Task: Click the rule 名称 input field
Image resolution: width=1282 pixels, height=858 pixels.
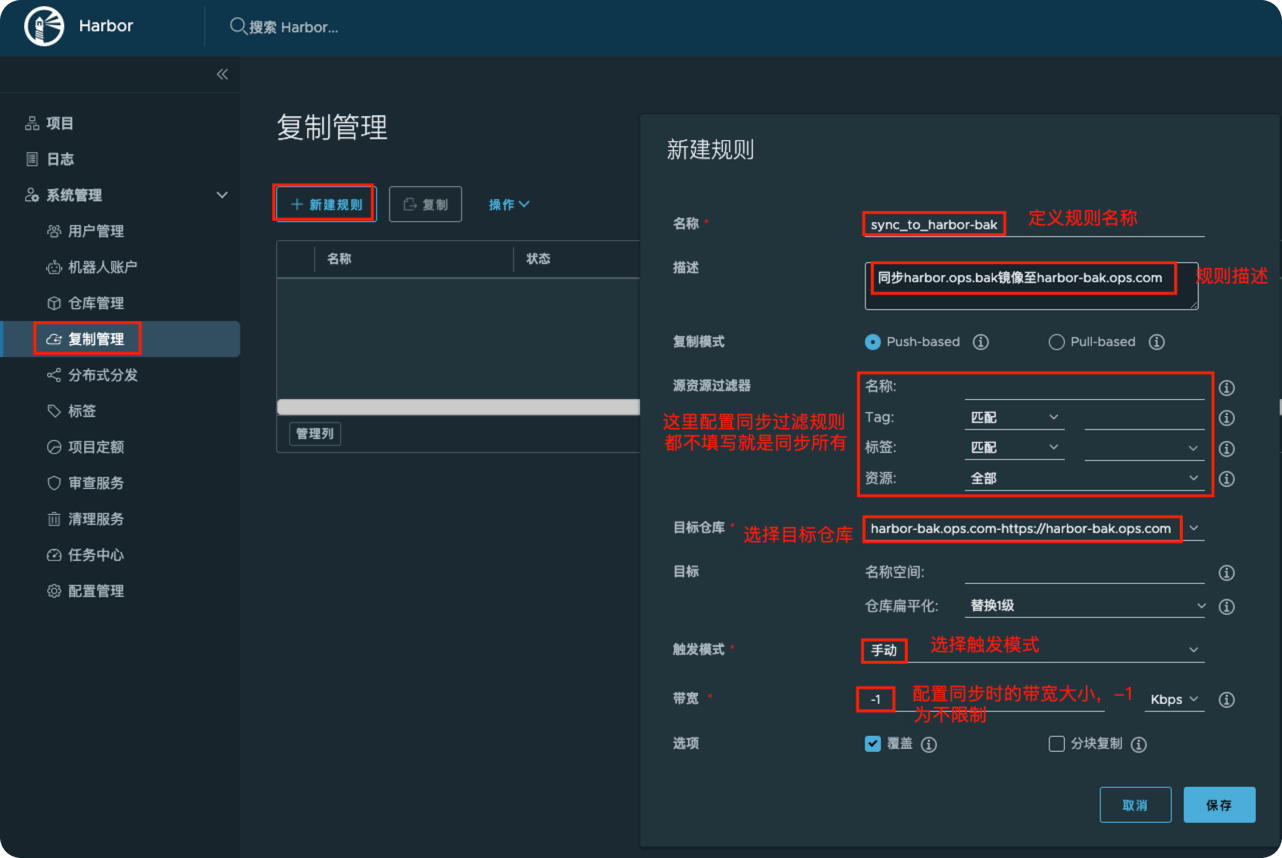Action: [1034, 224]
